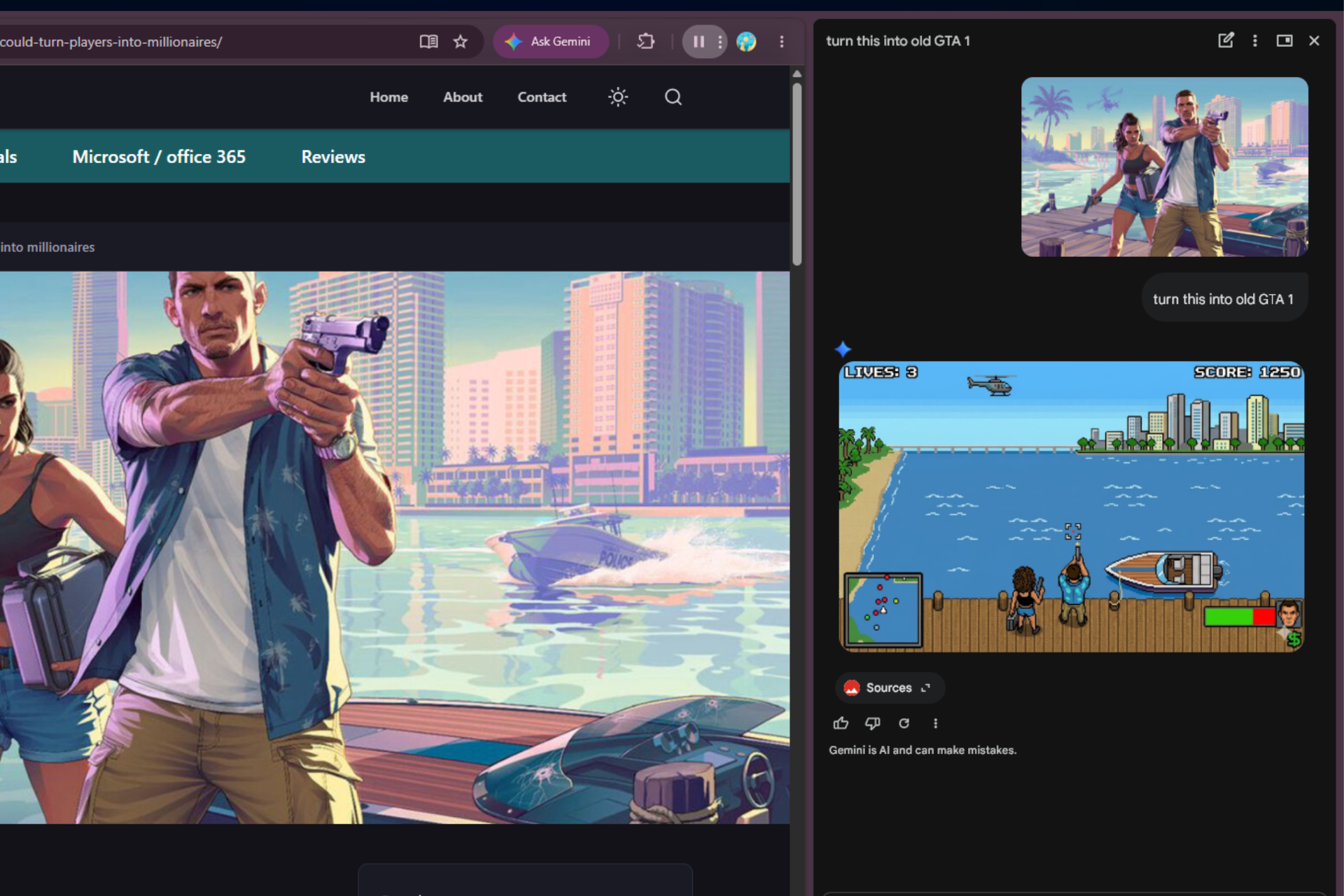Open the Chrome three-dot menu
The height and width of the screenshot is (896, 1344).
pyautogui.click(x=782, y=41)
